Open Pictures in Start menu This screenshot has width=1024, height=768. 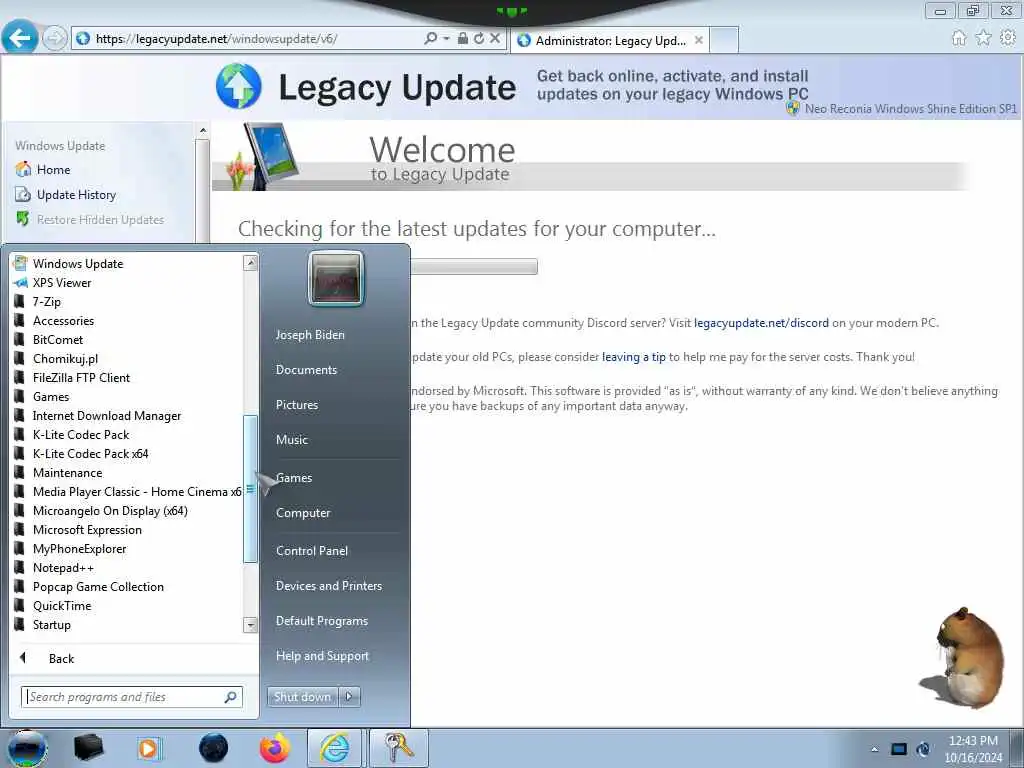pyautogui.click(x=296, y=405)
